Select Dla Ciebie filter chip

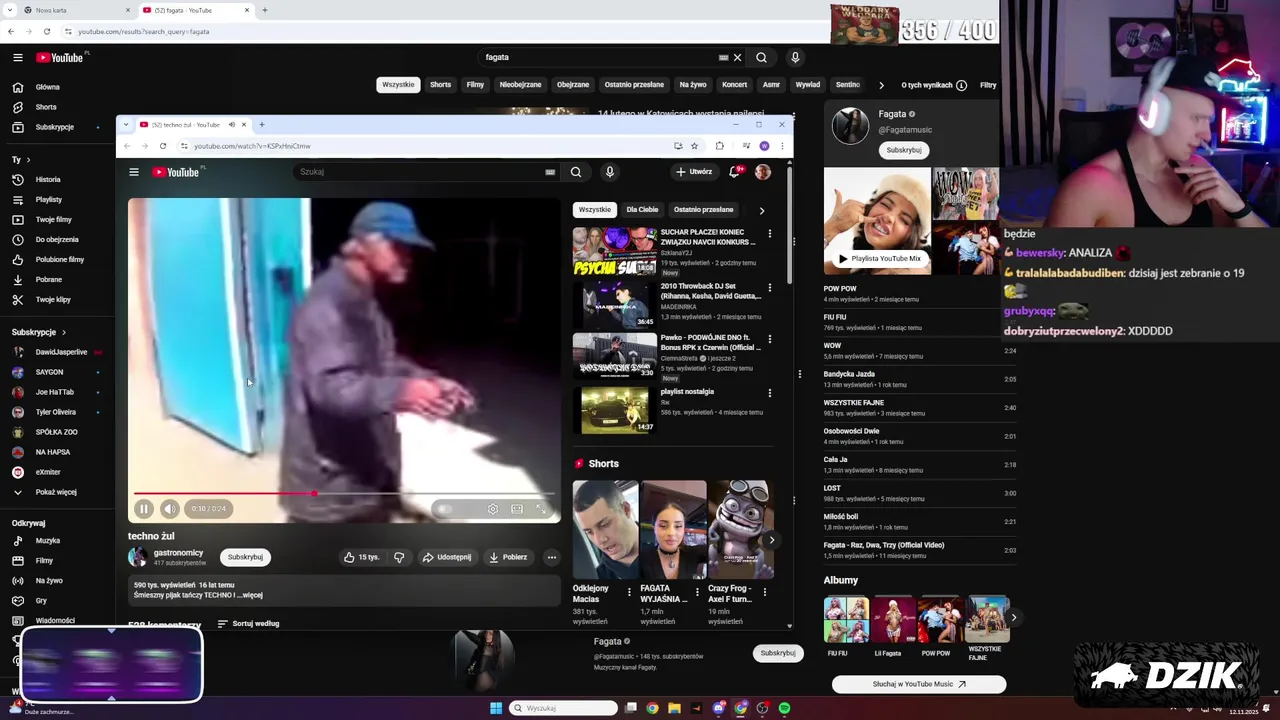pyautogui.click(x=642, y=210)
